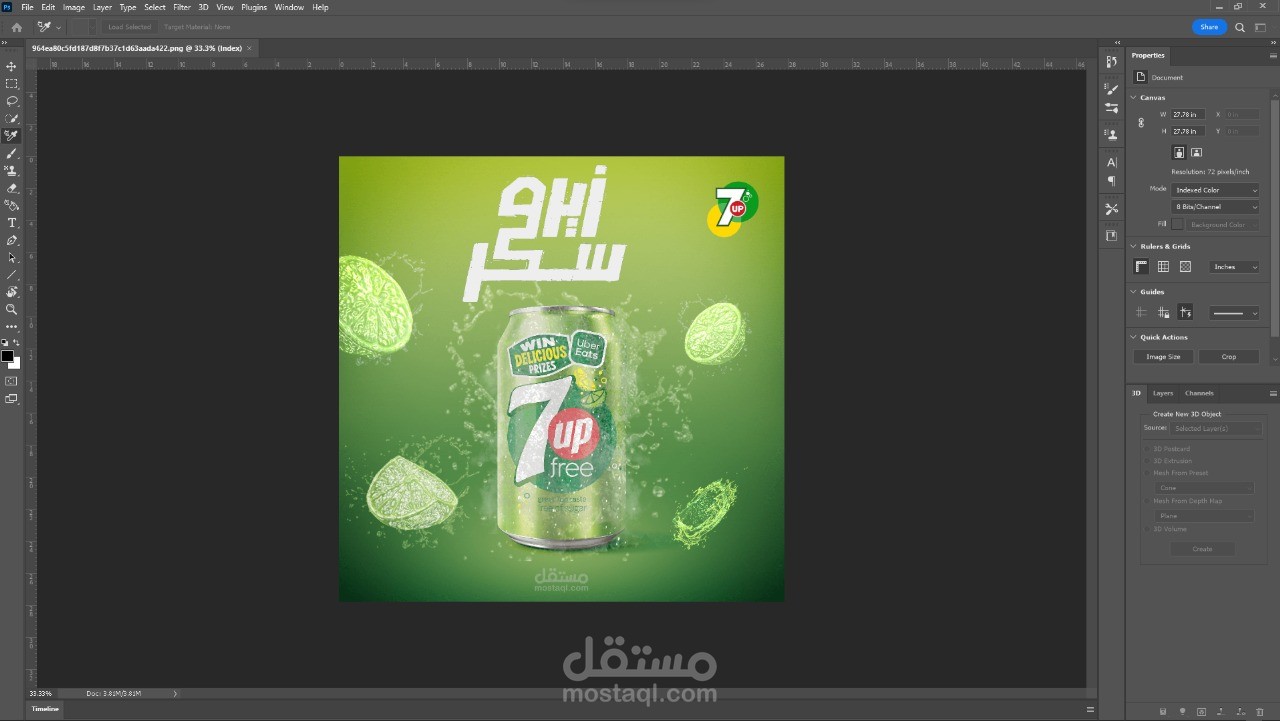Toggle guides visibility icon

click(x=1141, y=313)
